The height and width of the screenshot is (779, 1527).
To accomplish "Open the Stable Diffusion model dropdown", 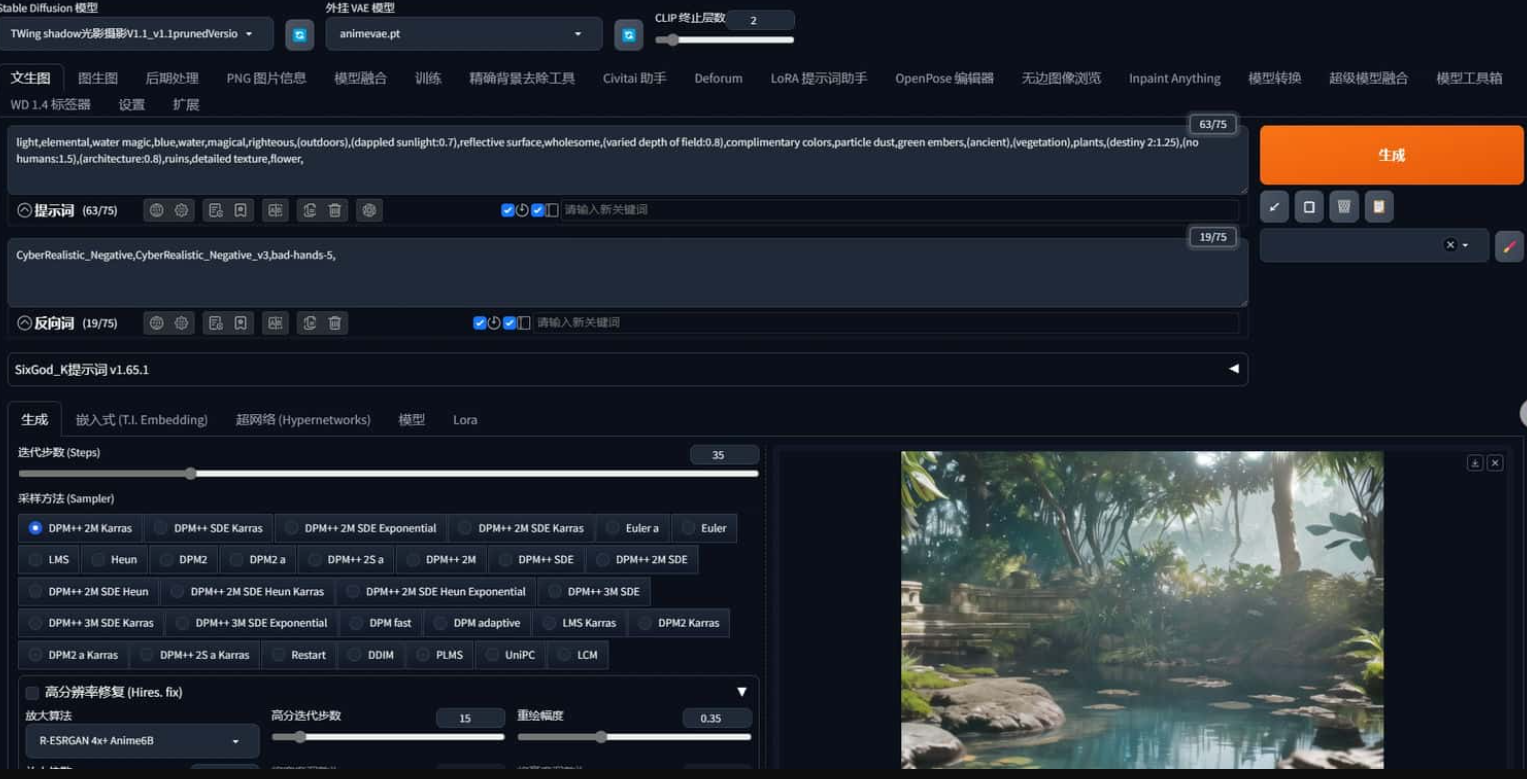I will tap(137, 34).
